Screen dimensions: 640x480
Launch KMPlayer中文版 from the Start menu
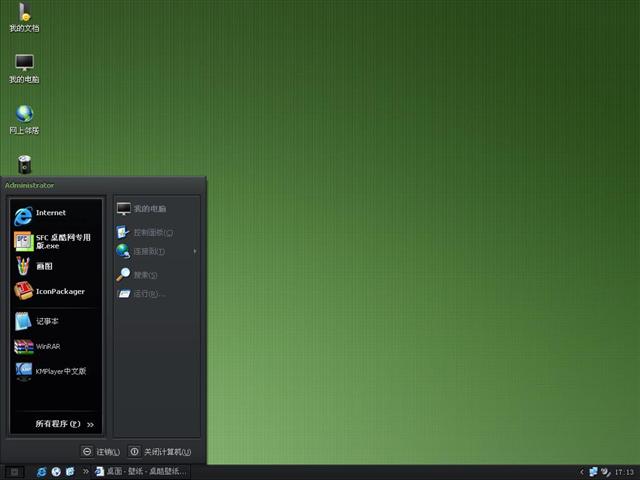55,371
